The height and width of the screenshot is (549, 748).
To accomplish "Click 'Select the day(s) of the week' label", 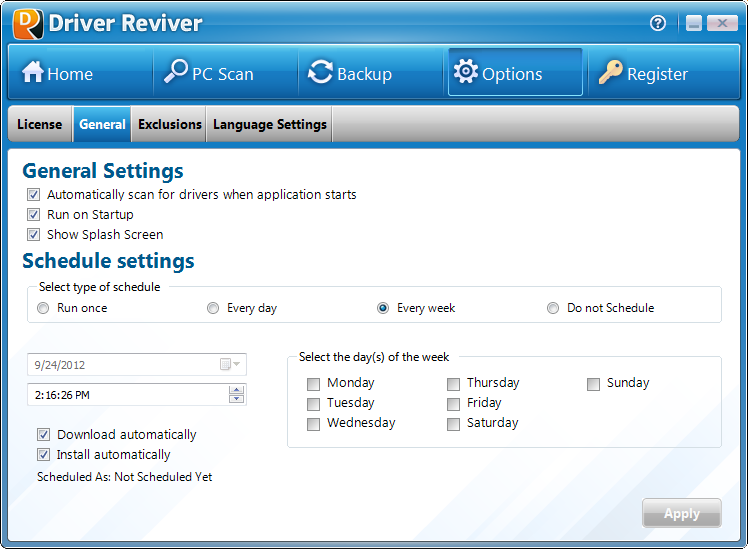I will (374, 357).
